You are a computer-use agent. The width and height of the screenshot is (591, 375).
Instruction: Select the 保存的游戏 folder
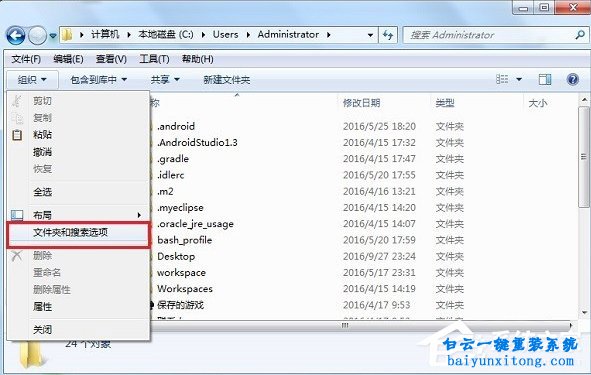click(180, 305)
